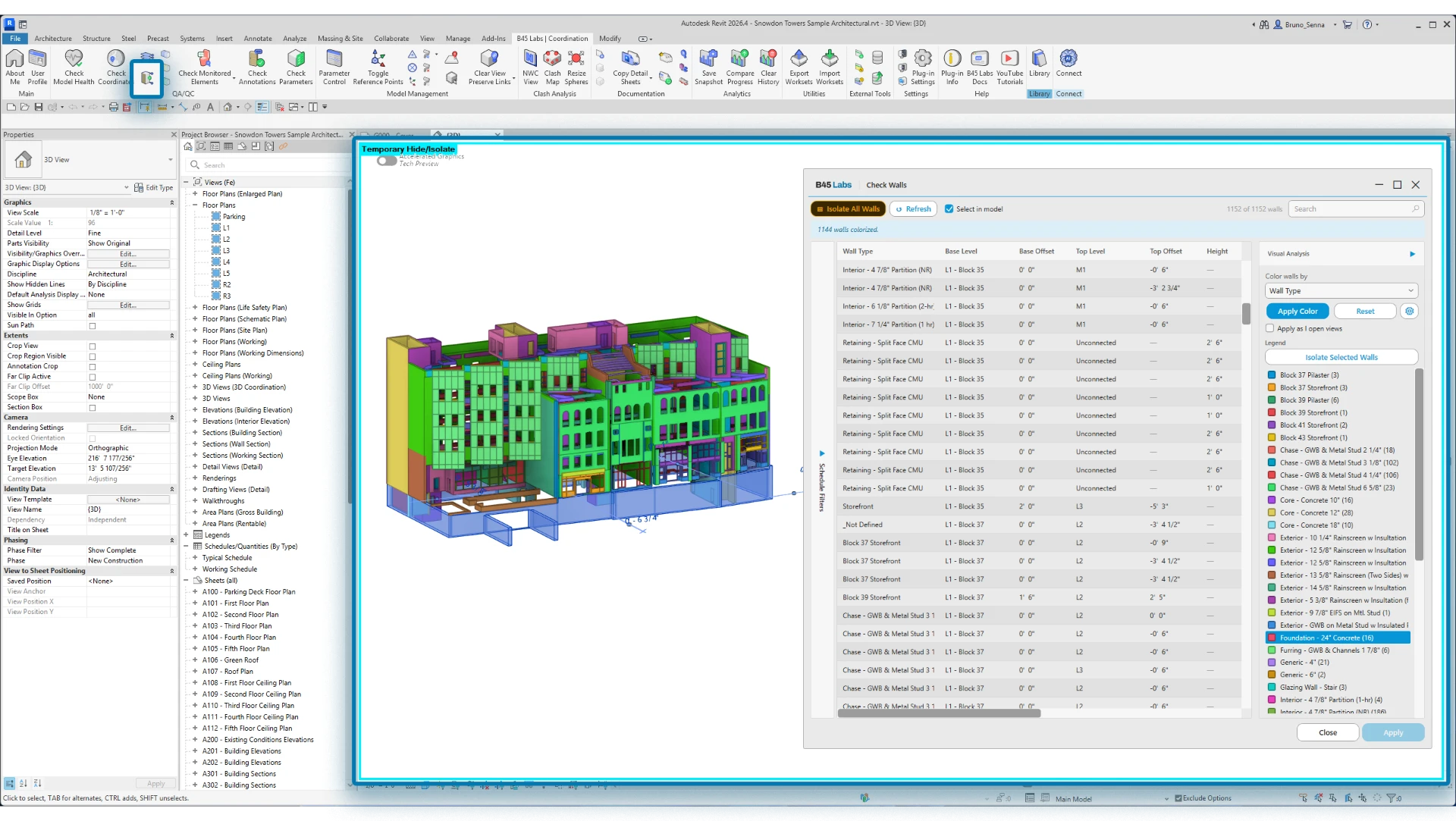Click Glazing Wall - Stair legend swatch
This screenshot has height=821, width=1456.
click(x=1272, y=688)
